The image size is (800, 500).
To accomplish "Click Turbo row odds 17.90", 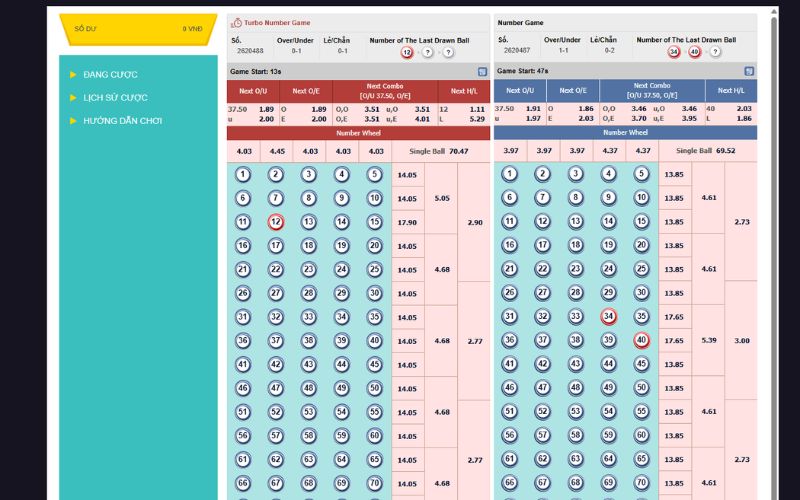I will (x=407, y=222).
